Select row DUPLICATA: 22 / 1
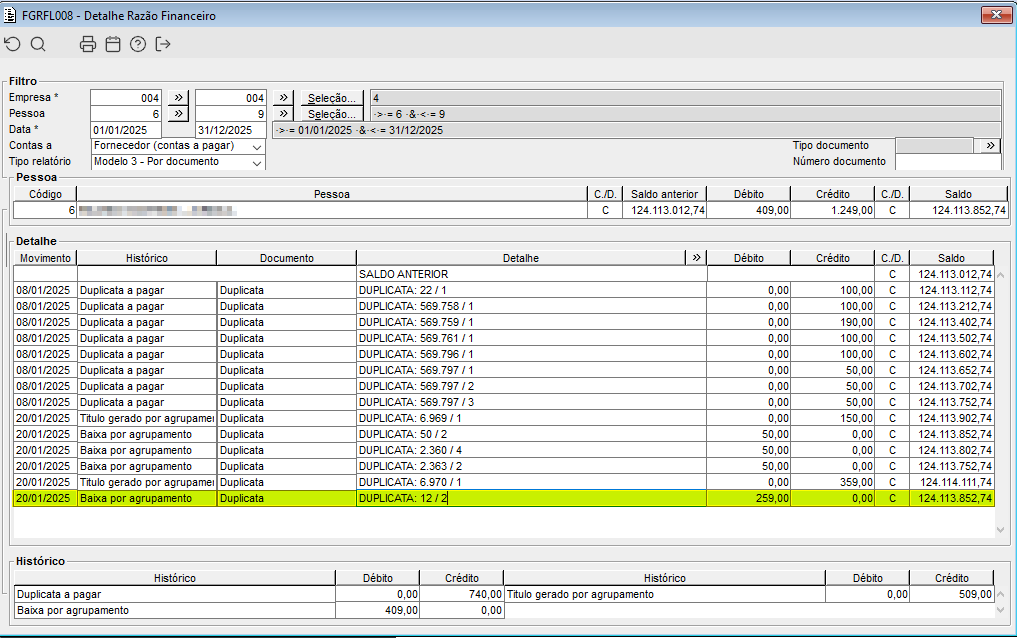Screen dimensions: 1017x638 (x=503, y=290)
